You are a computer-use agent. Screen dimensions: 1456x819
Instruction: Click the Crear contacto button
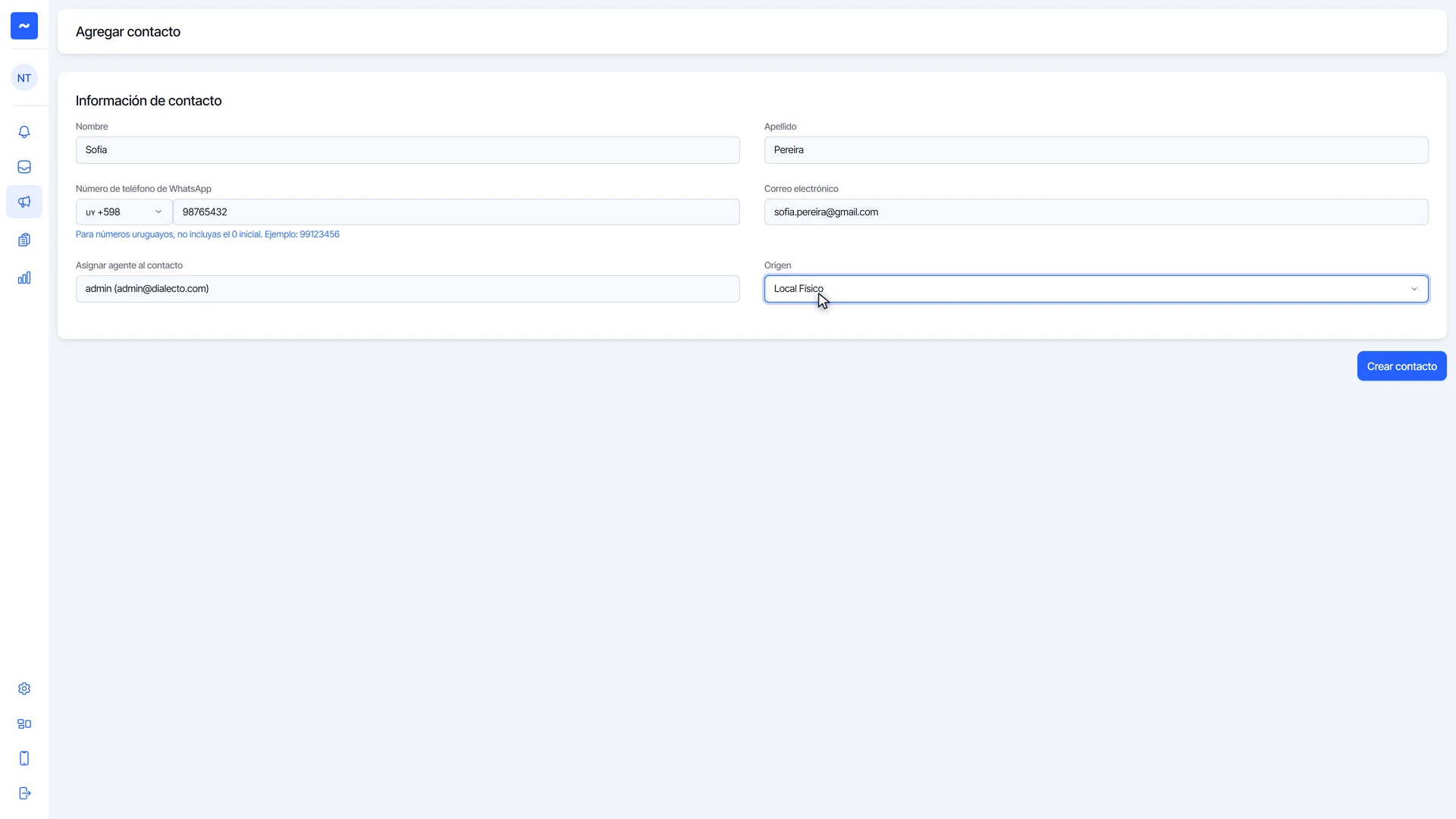1401,366
